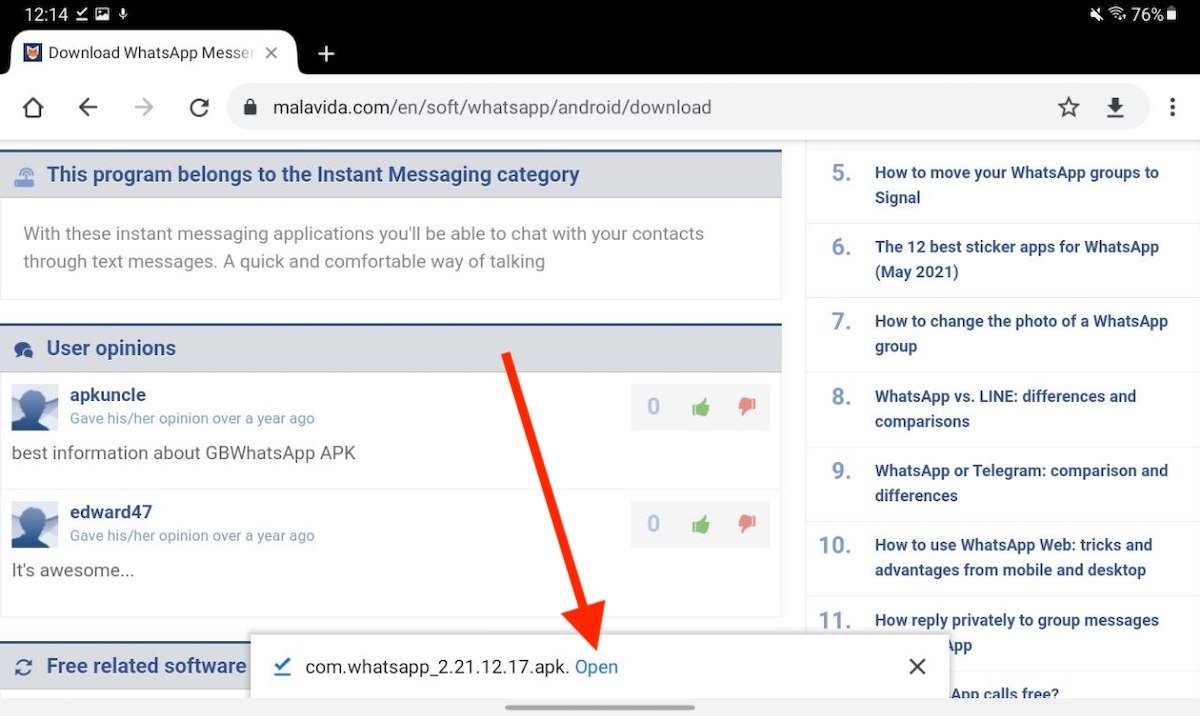Close the Download WhatsApp Messenger tab
The height and width of the screenshot is (716, 1200).
271,53
